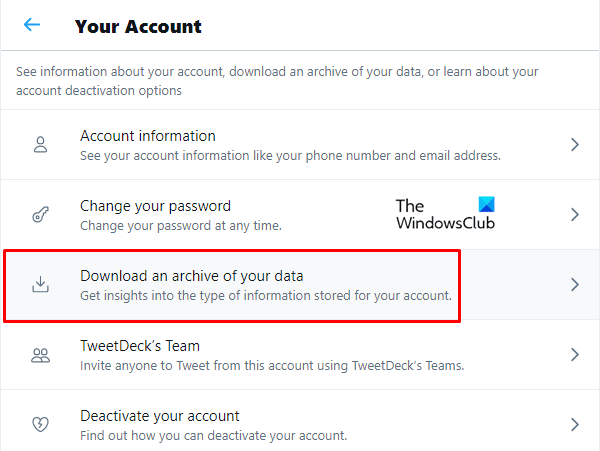600x451 pixels.
Task: Click the broken heart deactivate icon
Action: 40,425
